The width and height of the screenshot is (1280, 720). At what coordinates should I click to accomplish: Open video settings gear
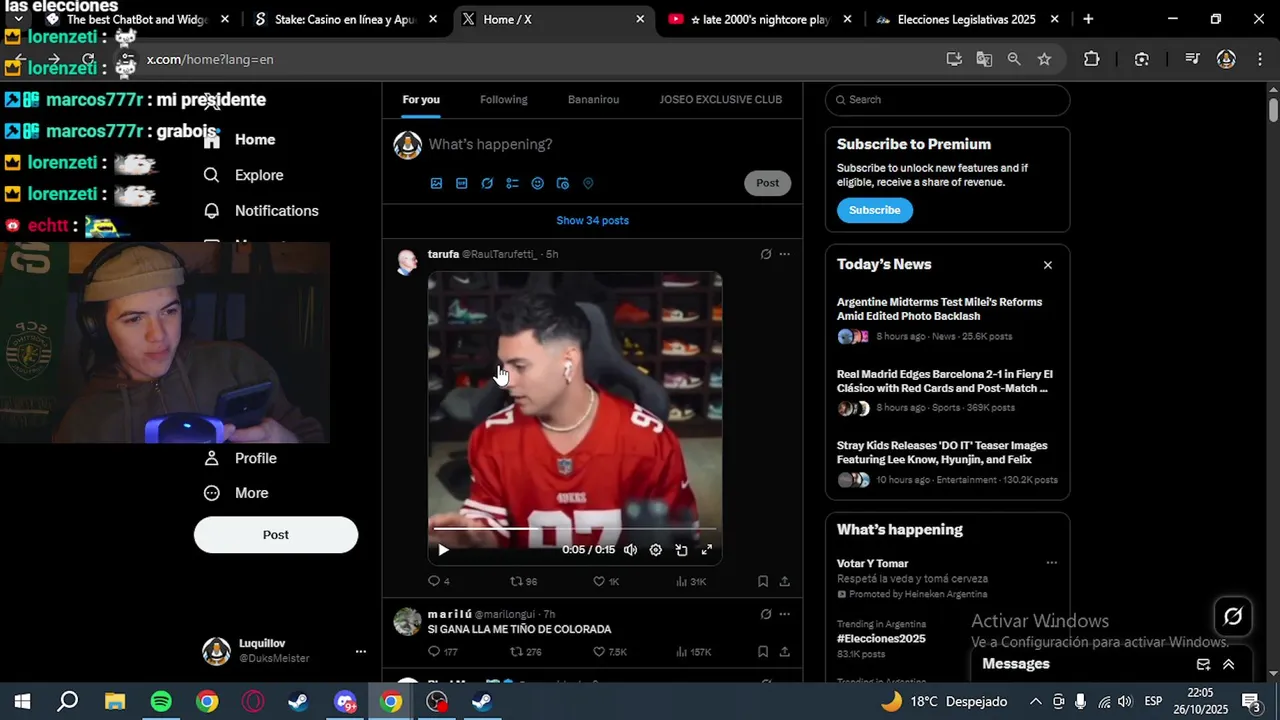click(x=656, y=549)
